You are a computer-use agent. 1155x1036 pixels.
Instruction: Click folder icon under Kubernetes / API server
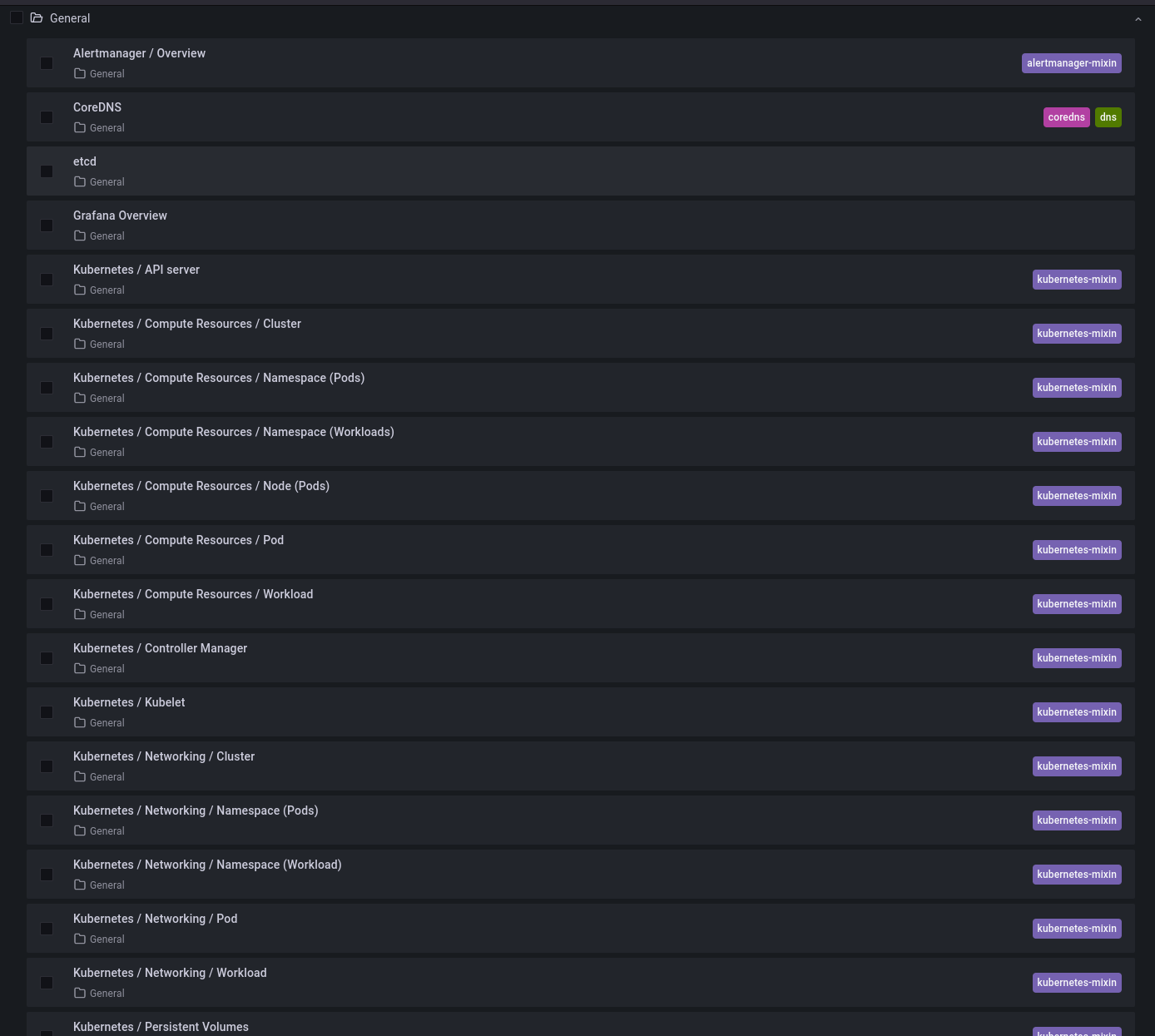pos(80,290)
